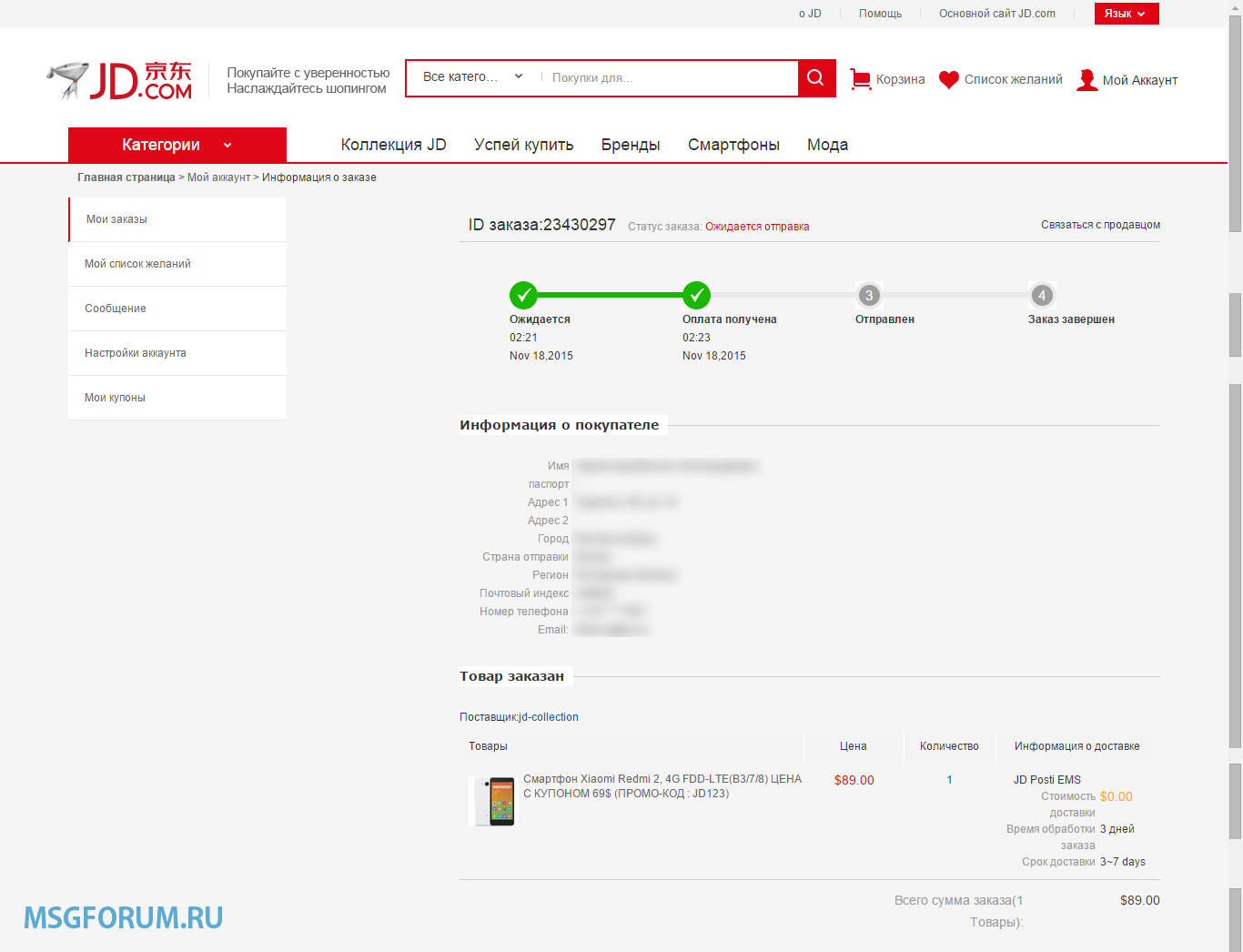Click step 3 circle Отправлен

tap(869, 295)
